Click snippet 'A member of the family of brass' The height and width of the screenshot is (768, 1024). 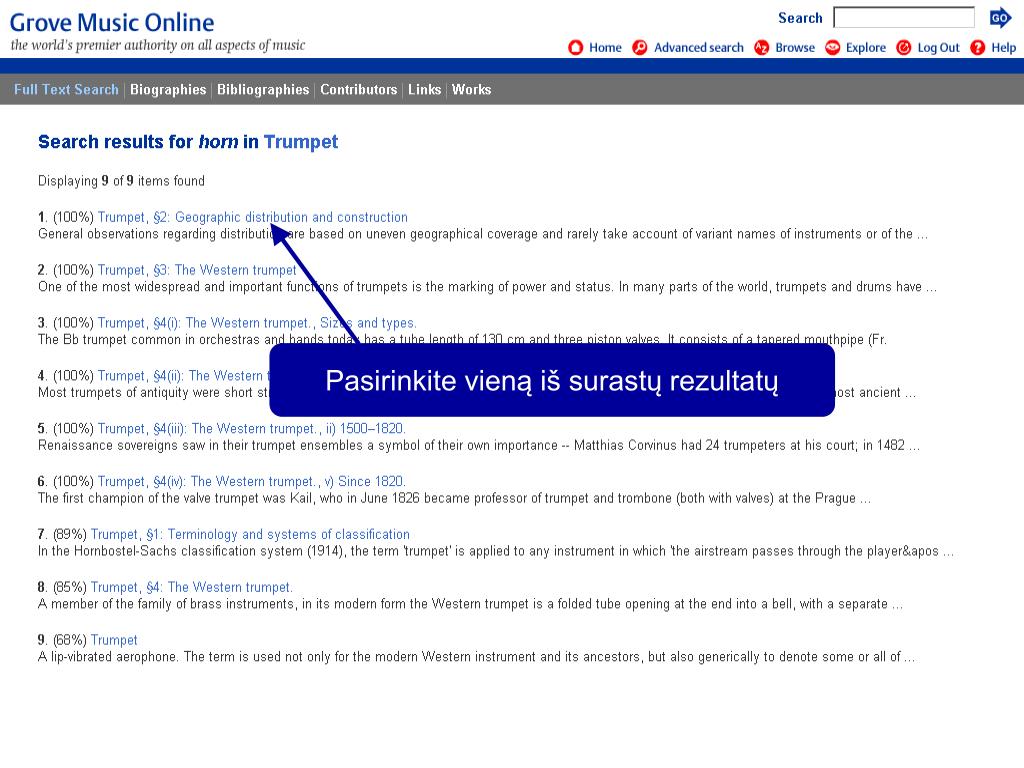[x=470, y=604]
